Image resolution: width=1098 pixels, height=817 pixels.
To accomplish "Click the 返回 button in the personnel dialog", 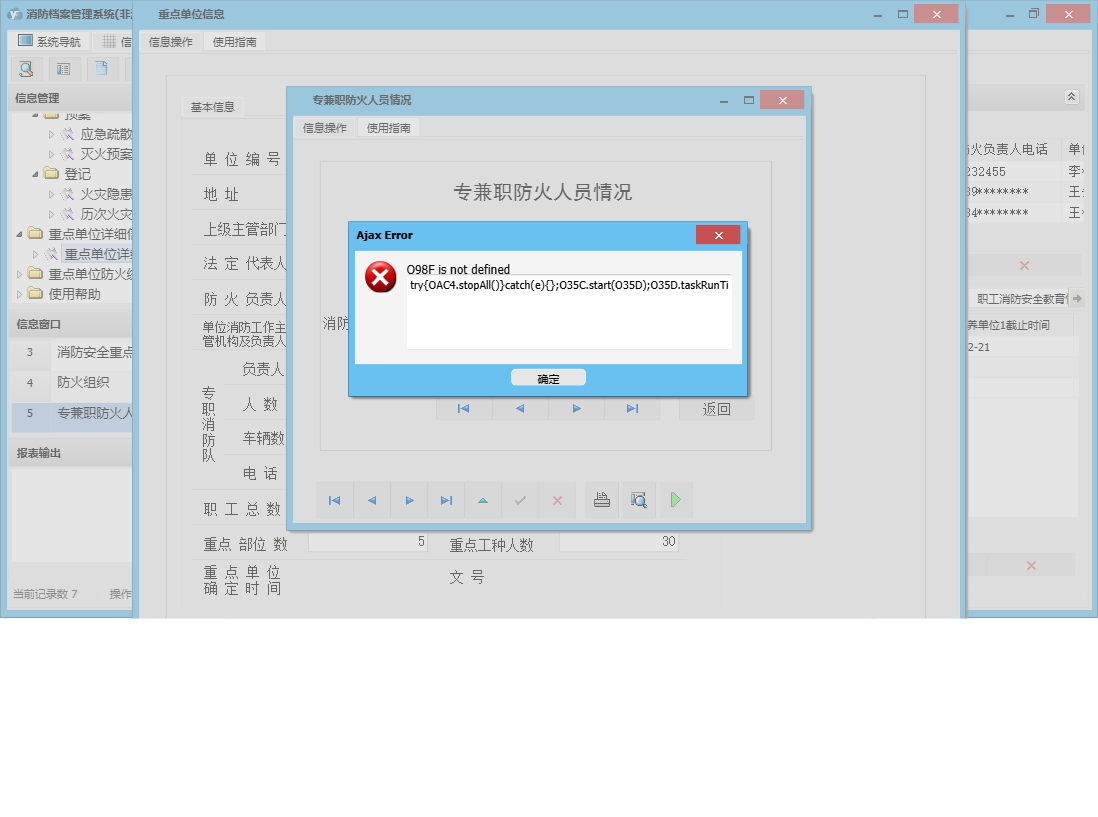I will coord(716,409).
